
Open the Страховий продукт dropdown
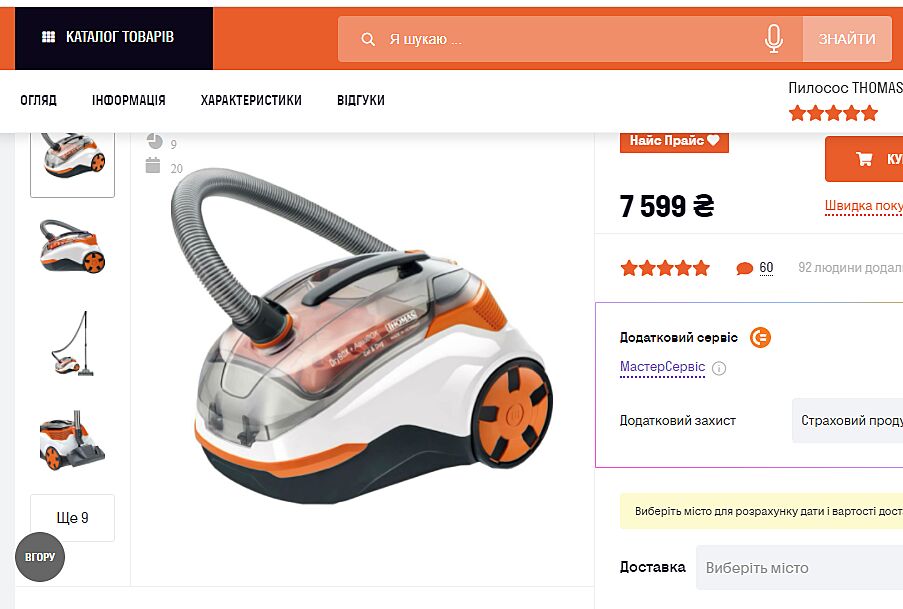(x=847, y=421)
